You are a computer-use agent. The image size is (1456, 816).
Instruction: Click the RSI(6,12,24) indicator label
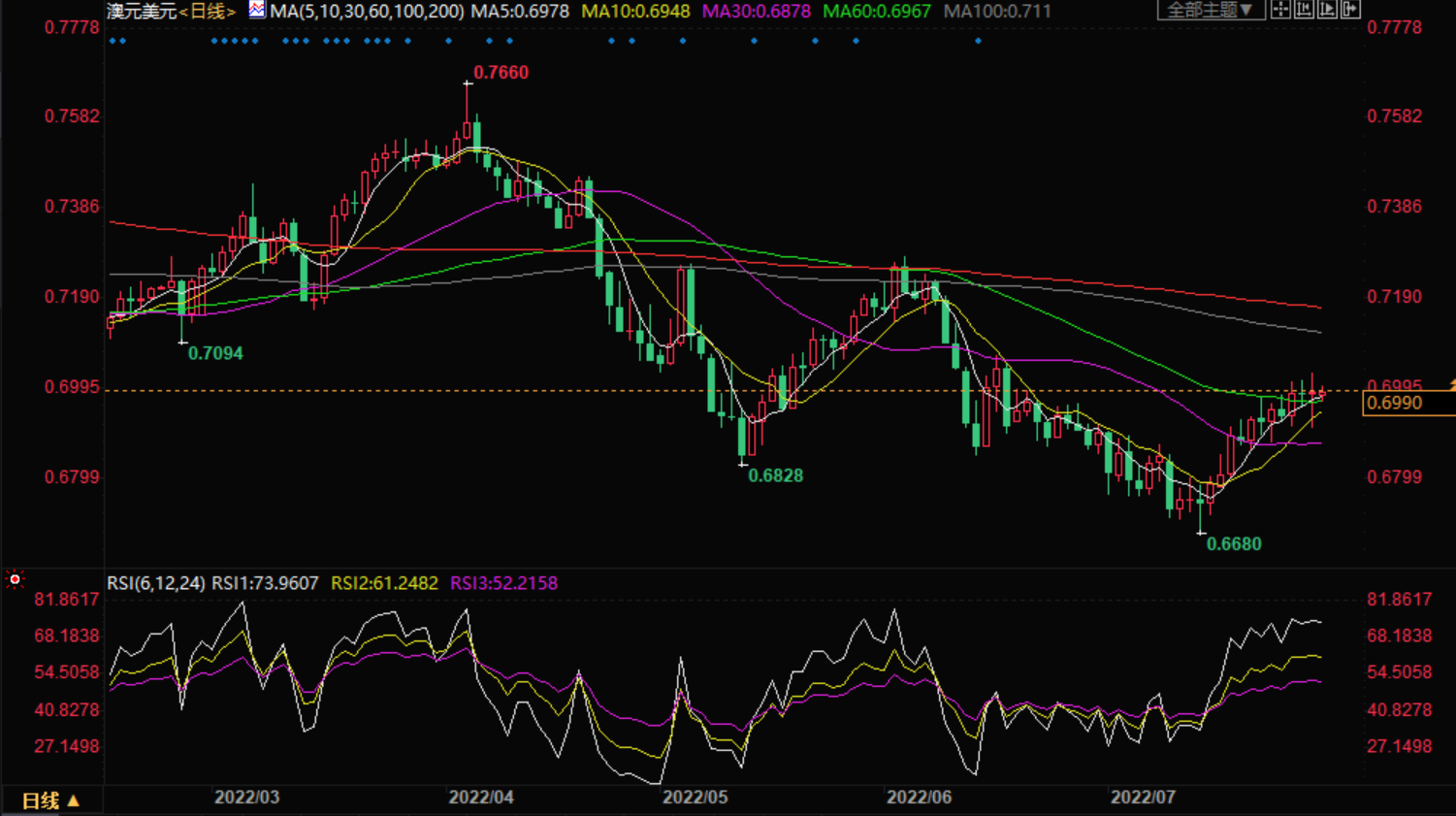(155, 583)
